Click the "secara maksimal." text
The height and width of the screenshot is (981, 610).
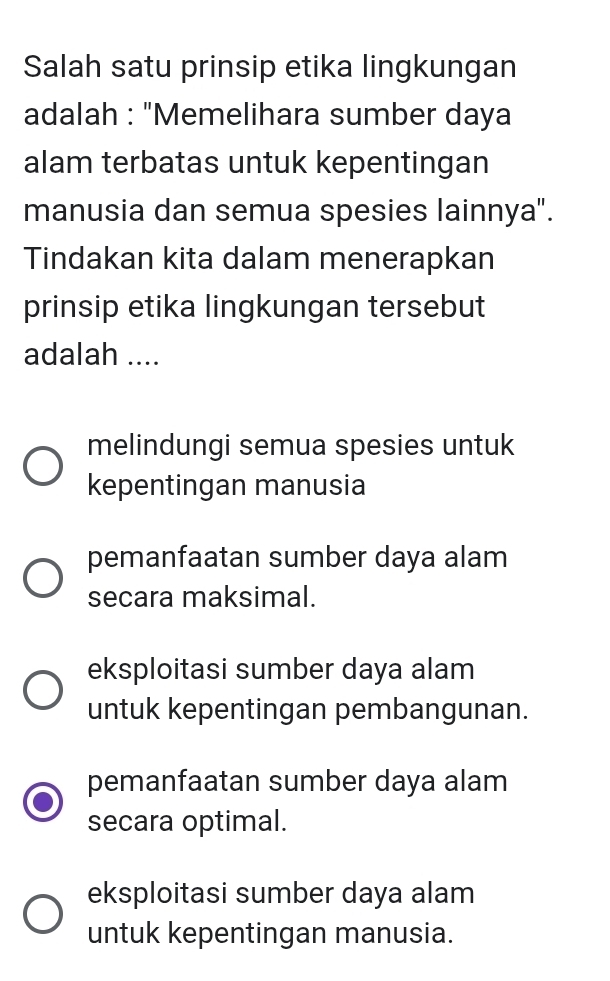201,597
